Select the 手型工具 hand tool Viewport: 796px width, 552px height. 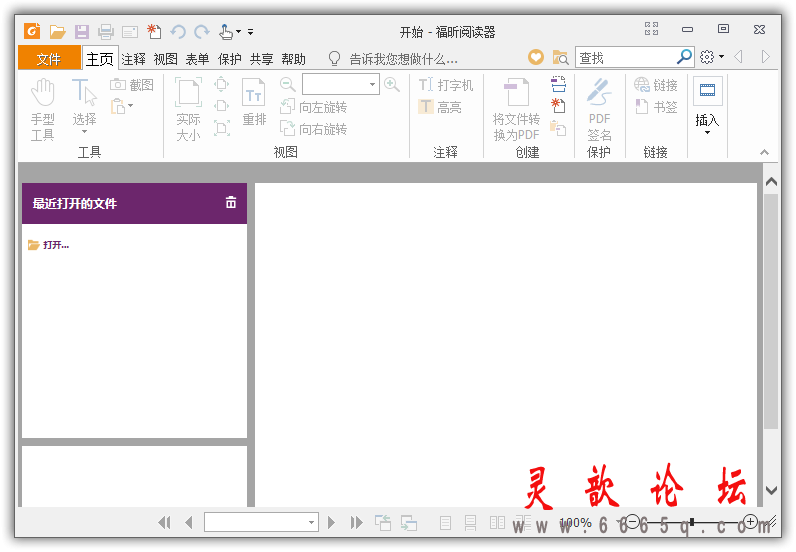coord(43,109)
